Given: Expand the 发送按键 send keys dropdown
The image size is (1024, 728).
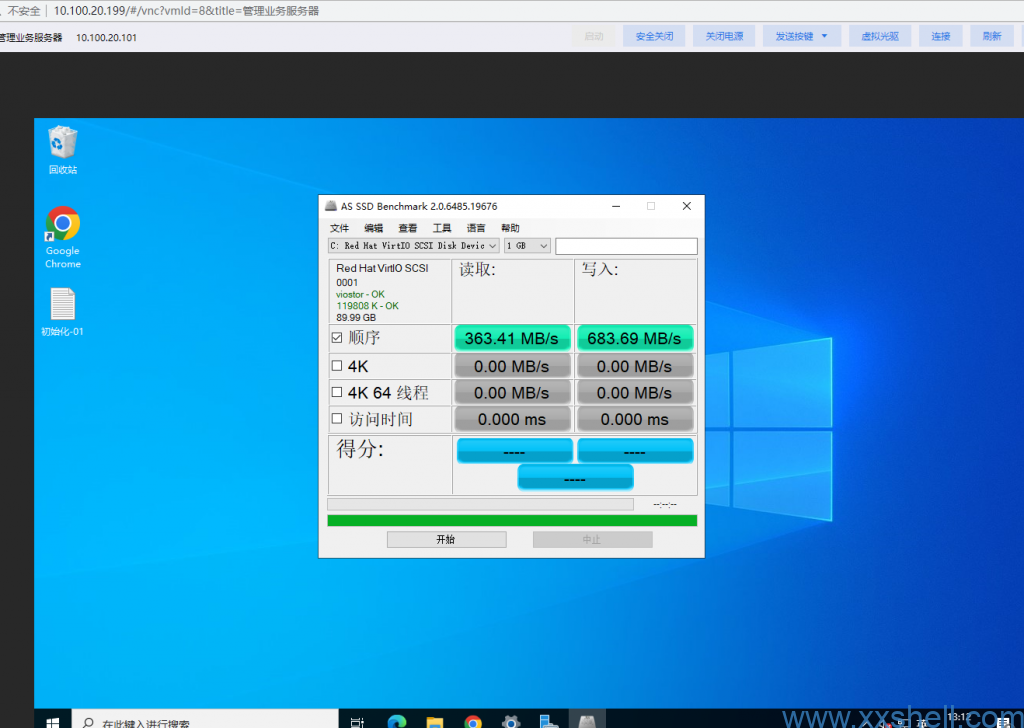Looking at the screenshot, I should pos(801,36).
